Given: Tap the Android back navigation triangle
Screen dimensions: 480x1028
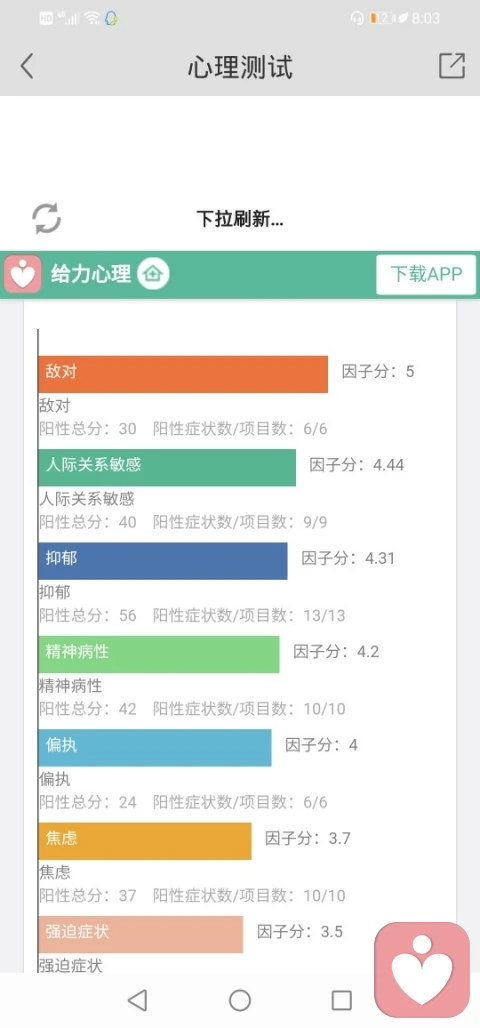Looking at the screenshot, I should click(x=137, y=1000).
